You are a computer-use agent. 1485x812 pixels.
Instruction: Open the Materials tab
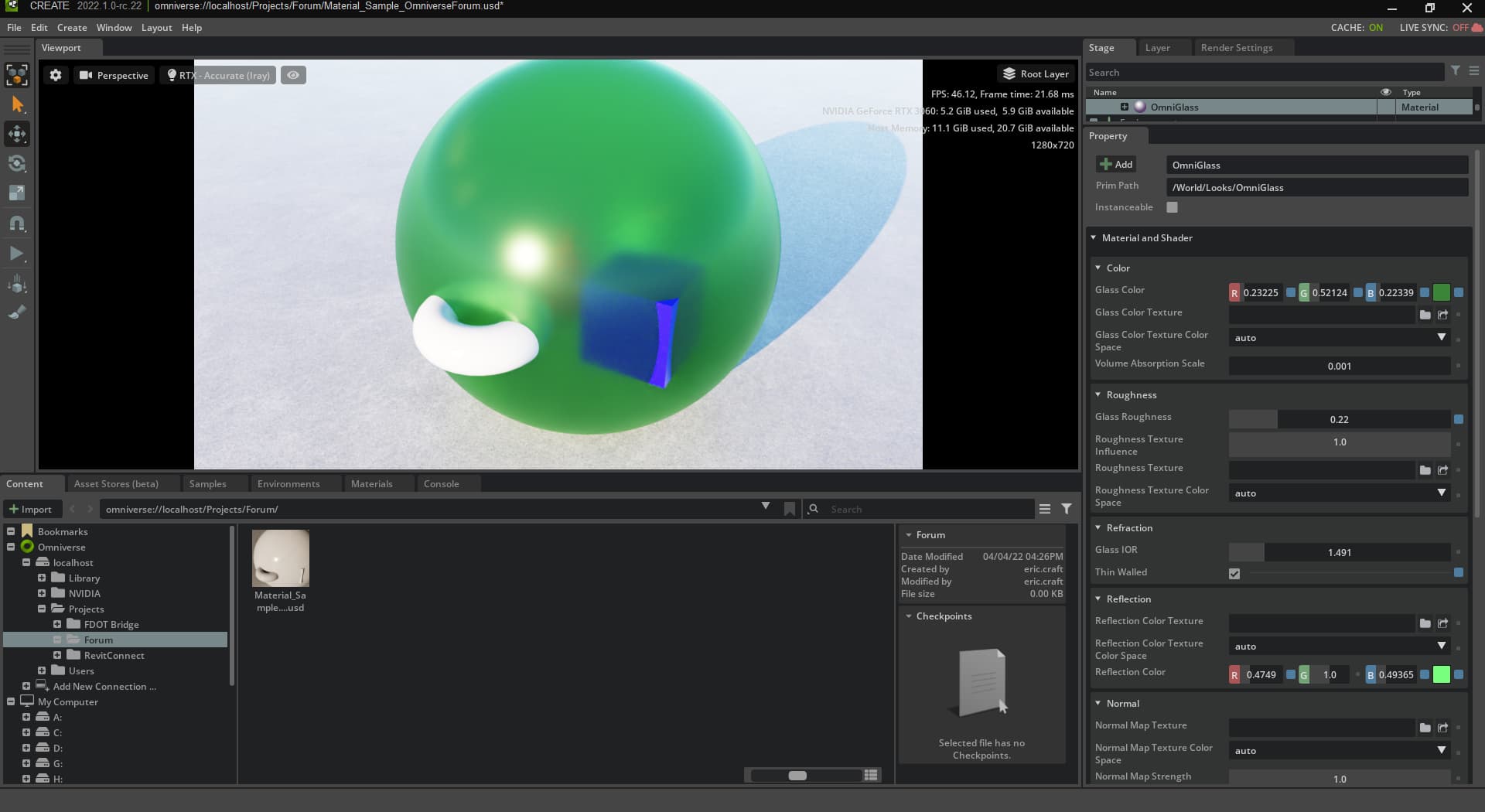click(x=371, y=483)
